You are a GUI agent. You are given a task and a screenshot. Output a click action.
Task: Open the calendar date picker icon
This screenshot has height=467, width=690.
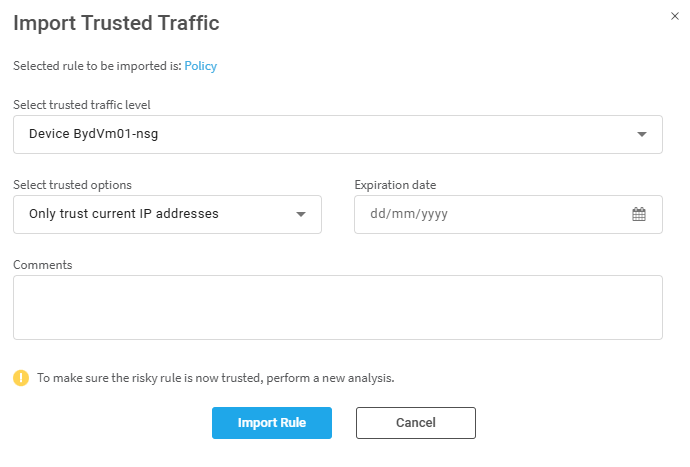click(x=639, y=214)
